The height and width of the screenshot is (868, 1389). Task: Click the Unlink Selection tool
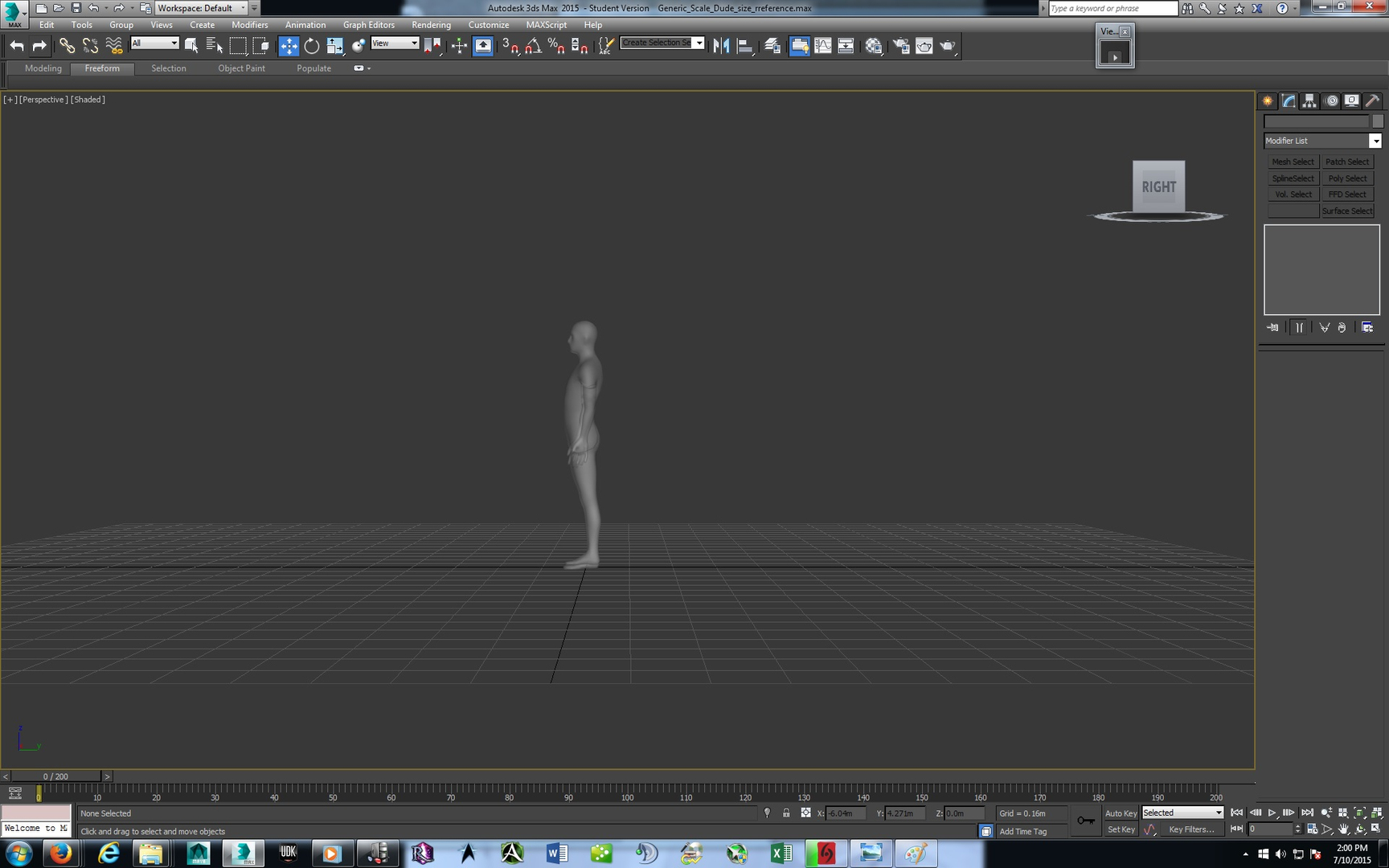coord(90,46)
